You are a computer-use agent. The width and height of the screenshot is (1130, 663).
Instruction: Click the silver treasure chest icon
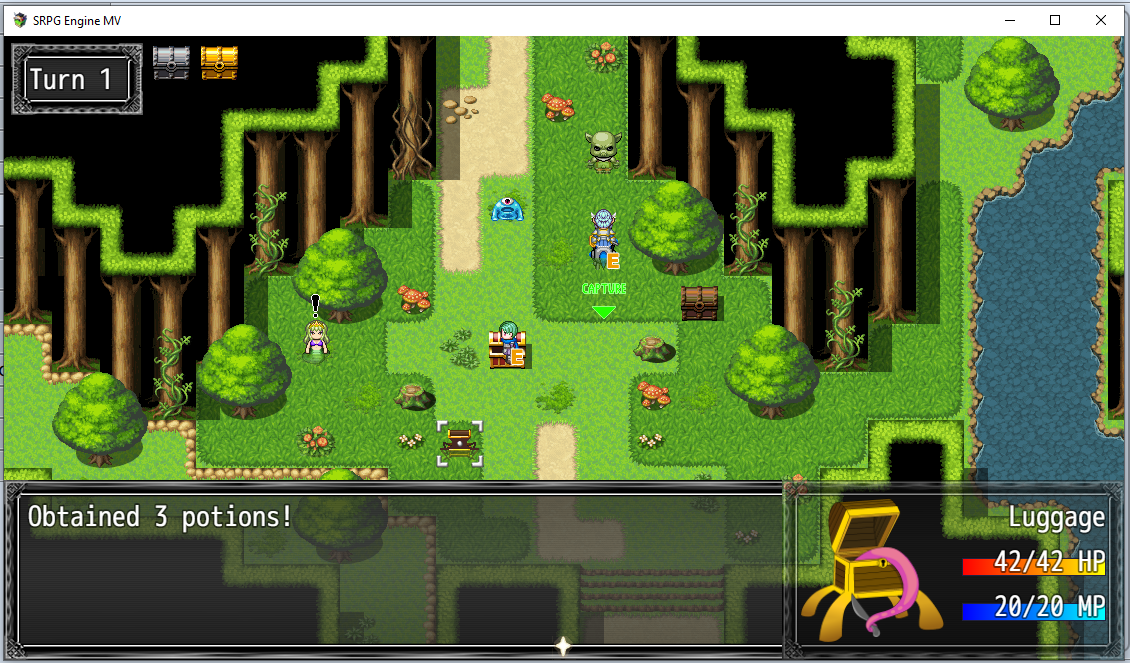(x=172, y=63)
